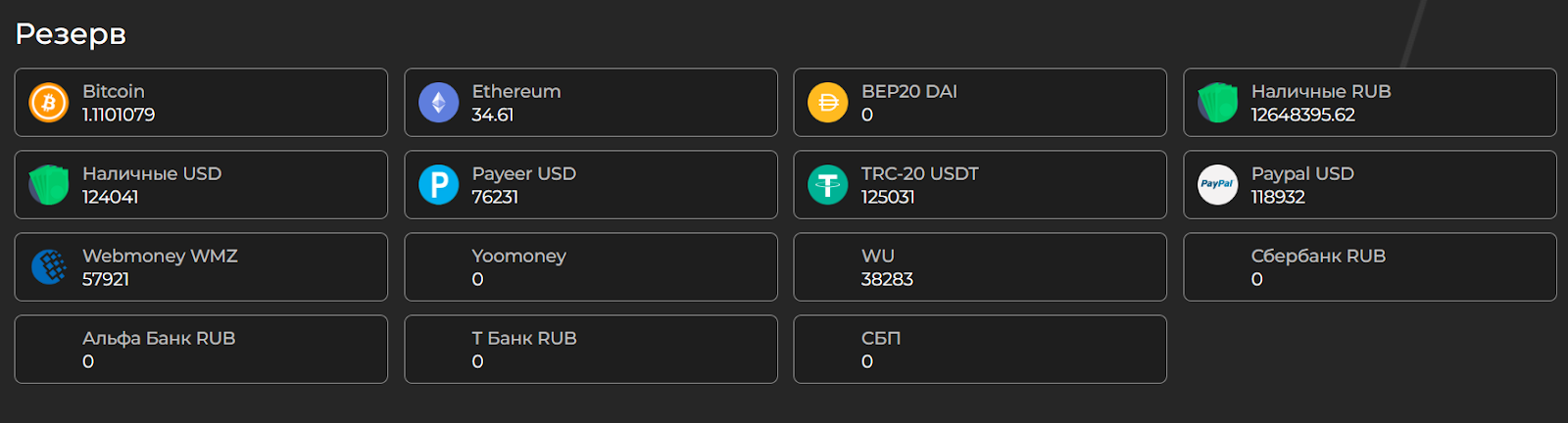Click the green cash icon for Наличные RUB

point(1217,103)
